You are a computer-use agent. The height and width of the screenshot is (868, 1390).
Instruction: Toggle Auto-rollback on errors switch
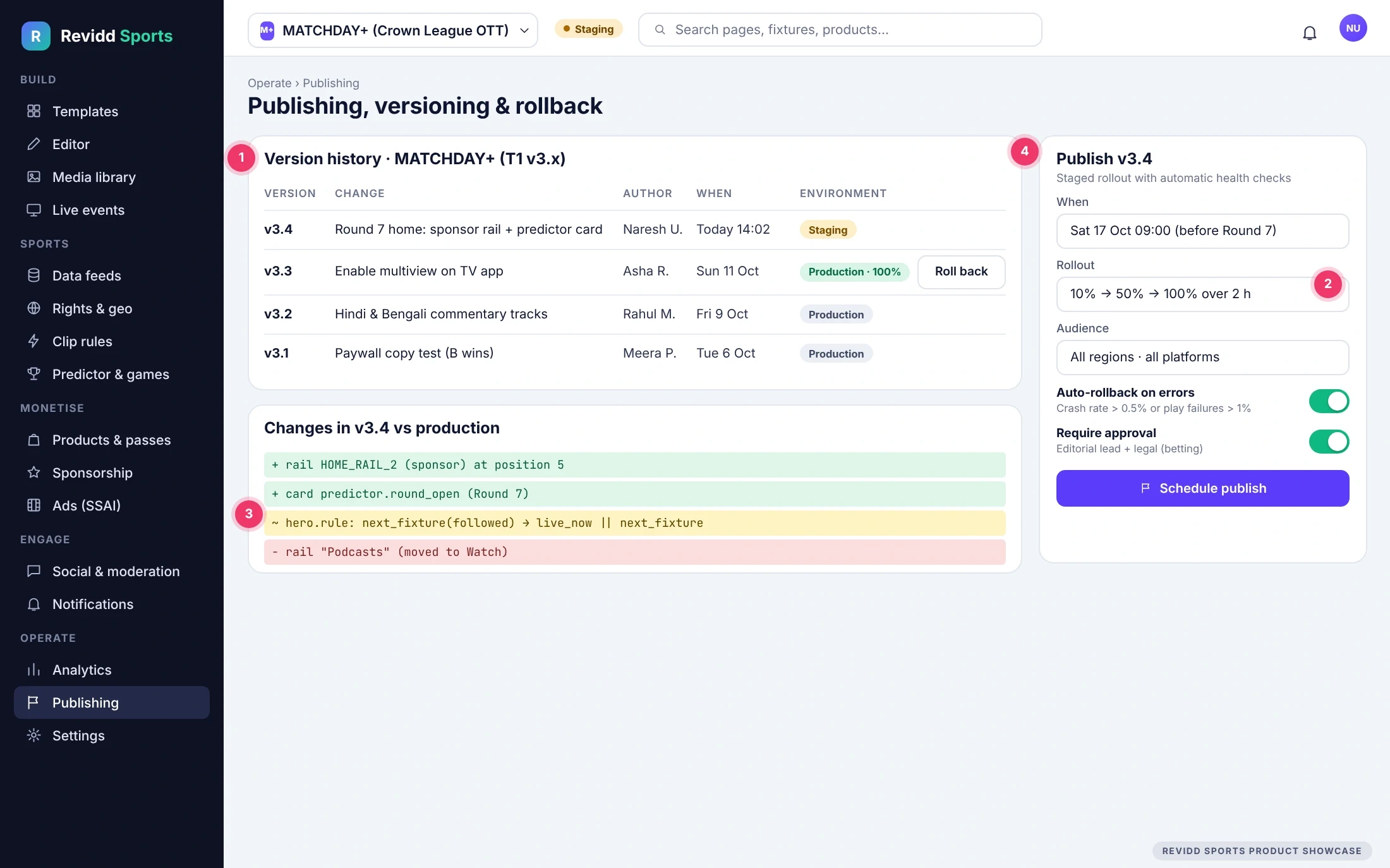pyautogui.click(x=1329, y=401)
